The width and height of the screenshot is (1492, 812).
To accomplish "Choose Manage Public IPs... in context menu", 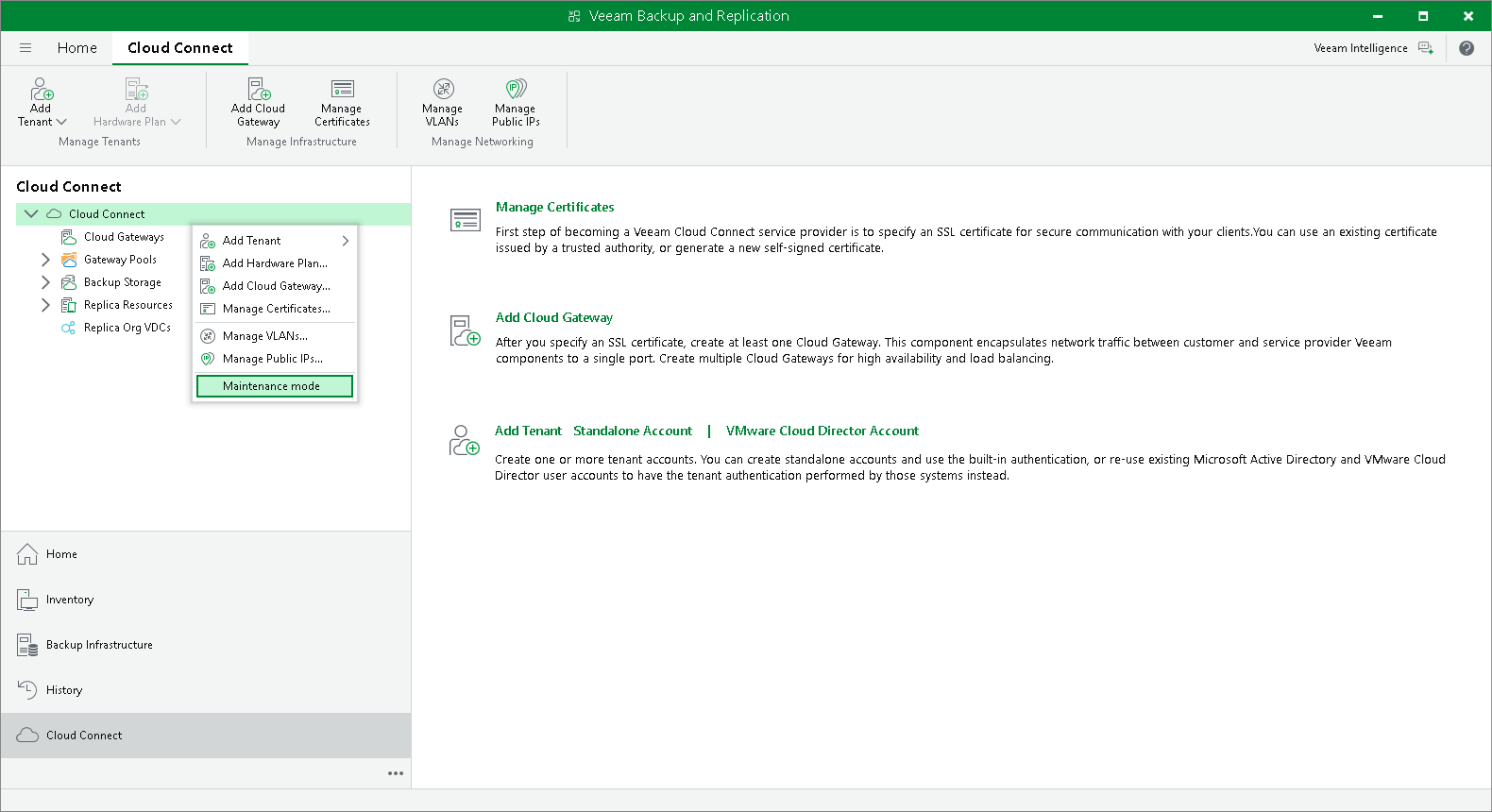I will (275, 359).
